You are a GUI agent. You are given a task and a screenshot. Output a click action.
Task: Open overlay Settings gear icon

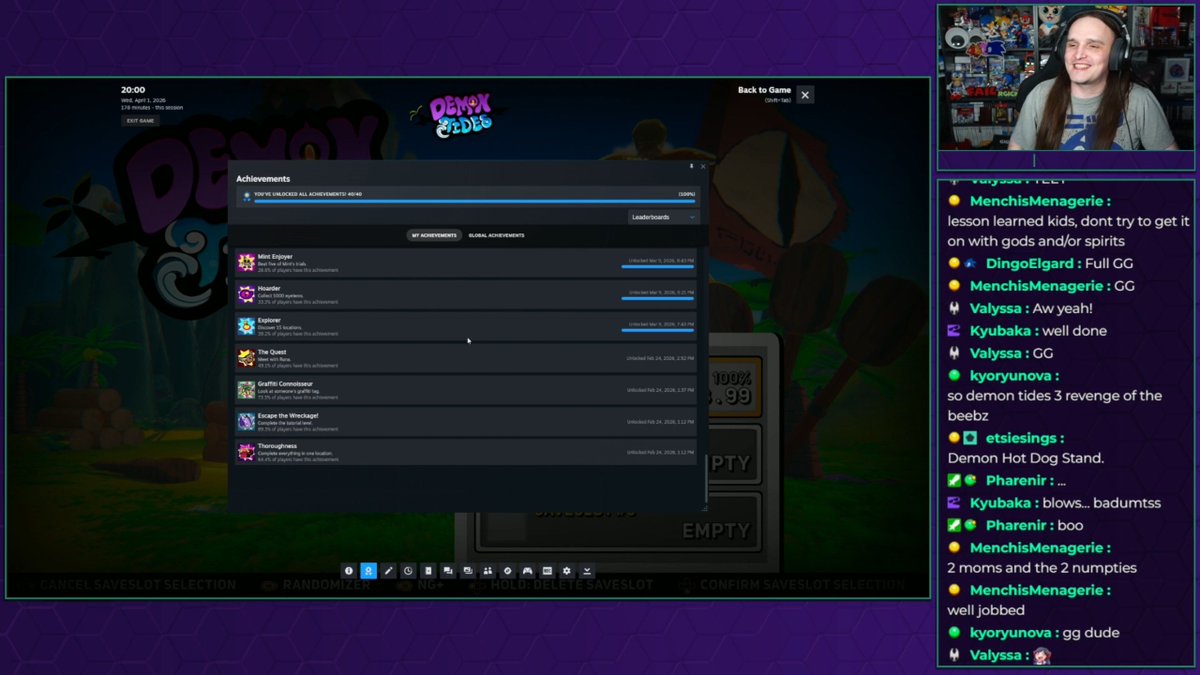(567, 571)
